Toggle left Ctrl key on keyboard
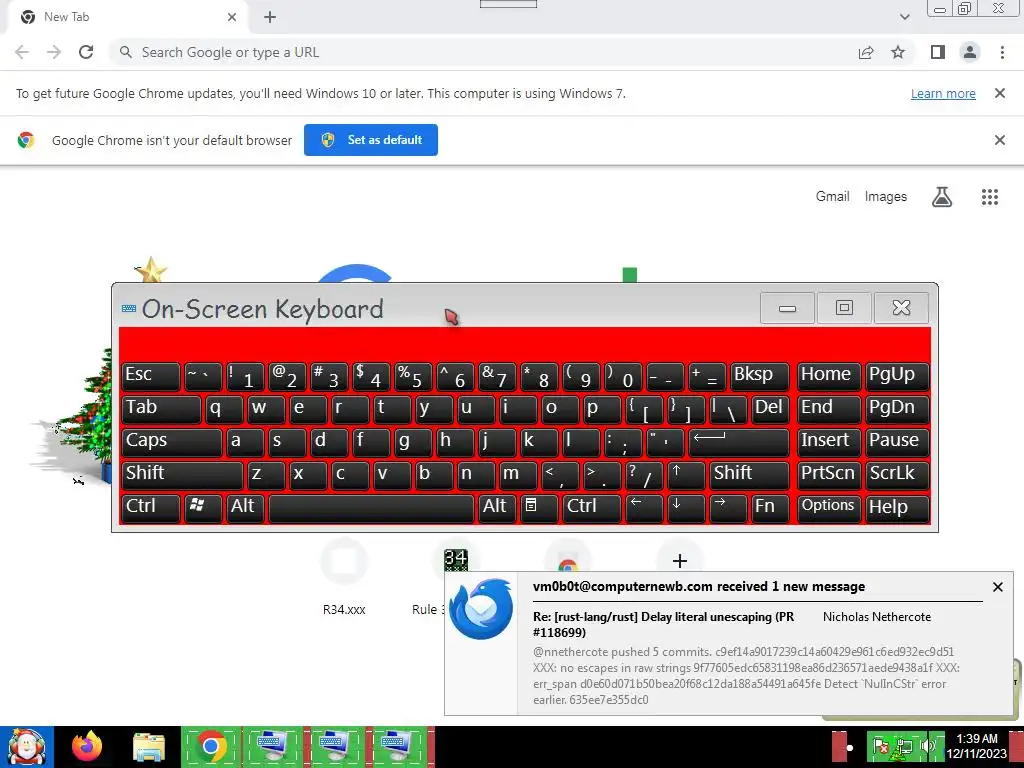 click(x=151, y=507)
